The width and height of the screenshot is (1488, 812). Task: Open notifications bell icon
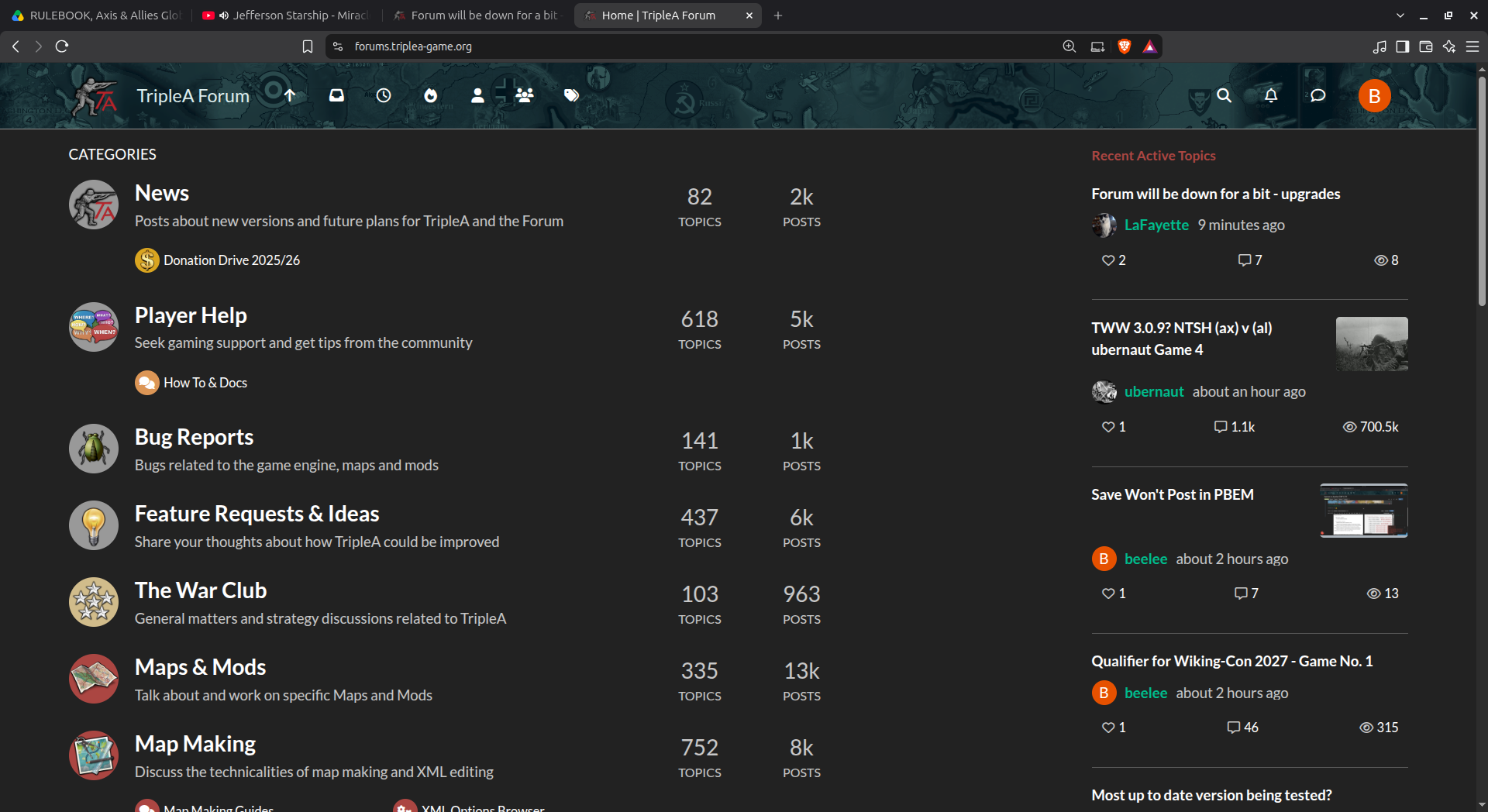pyautogui.click(x=1271, y=95)
